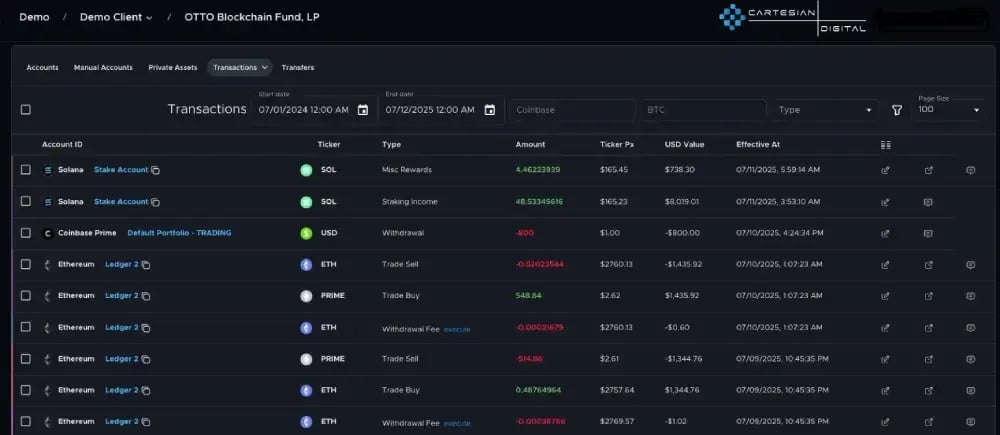The width and height of the screenshot is (1000, 435).
Task: Click the Demo breadcrumb
Action: [34, 17]
